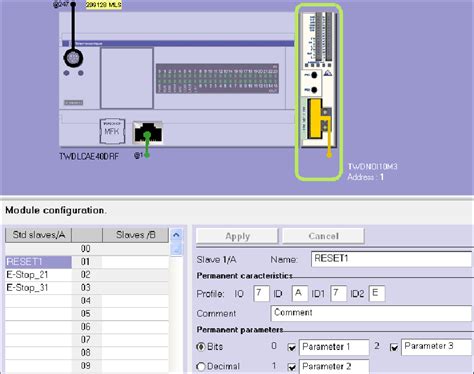Click the ID profile field with A
Viewport: 474px width, 374px height.
click(x=300, y=294)
